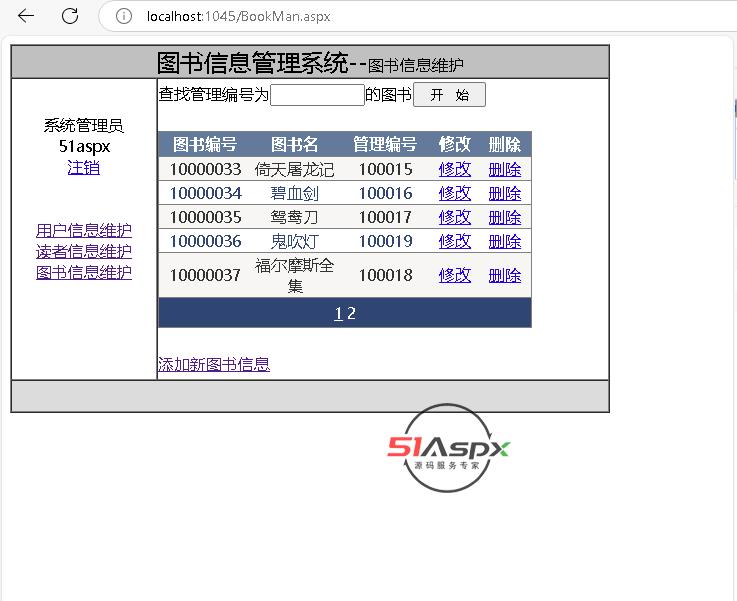Screen dimensions: 737x601
Task: Click the site info icon in address bar
Action: pos(124,16)
